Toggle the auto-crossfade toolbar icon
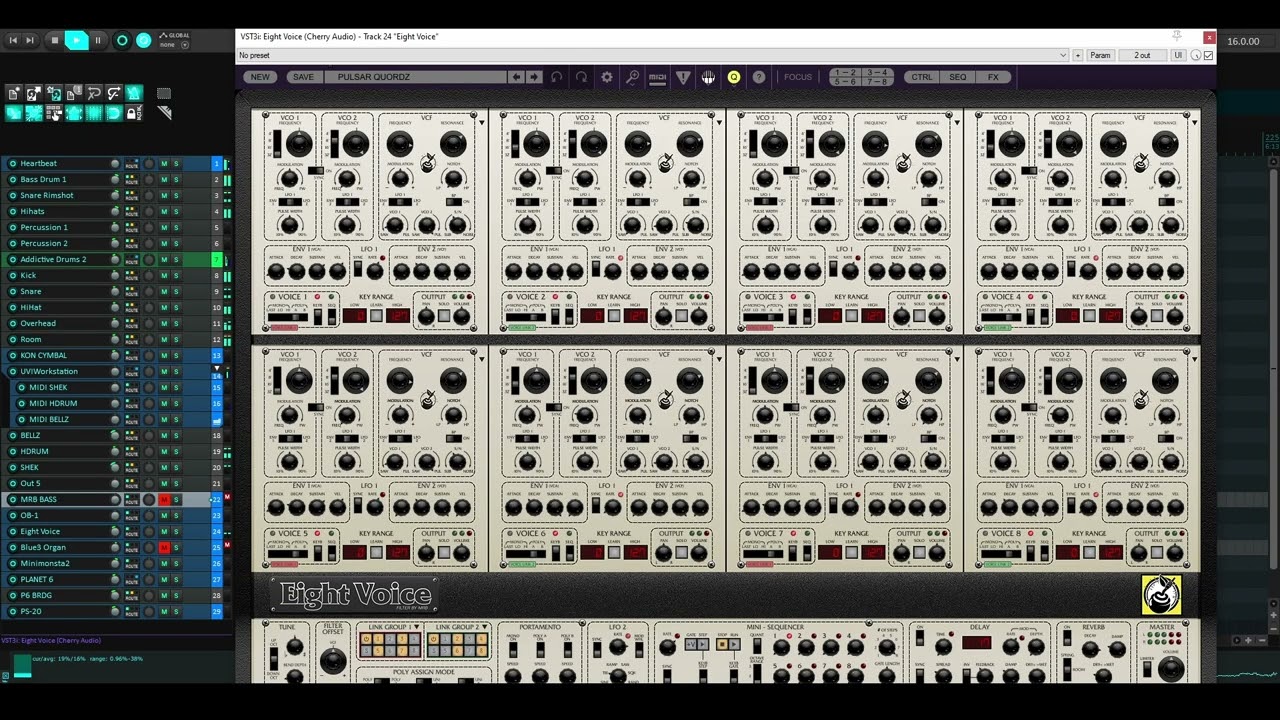 14,113
